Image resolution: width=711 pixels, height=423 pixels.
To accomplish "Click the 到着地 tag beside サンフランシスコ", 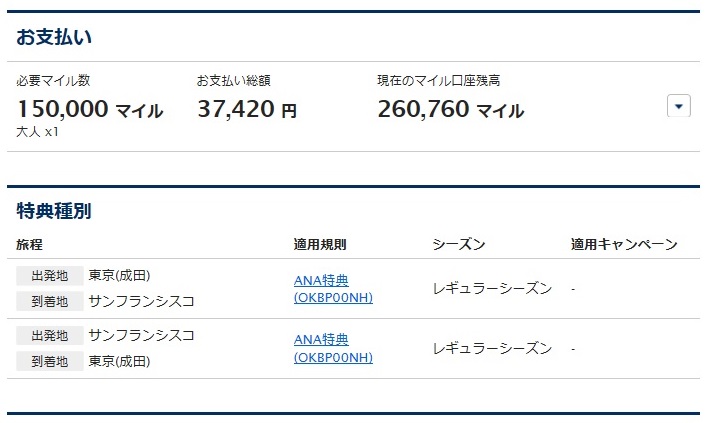I will 50,300.
